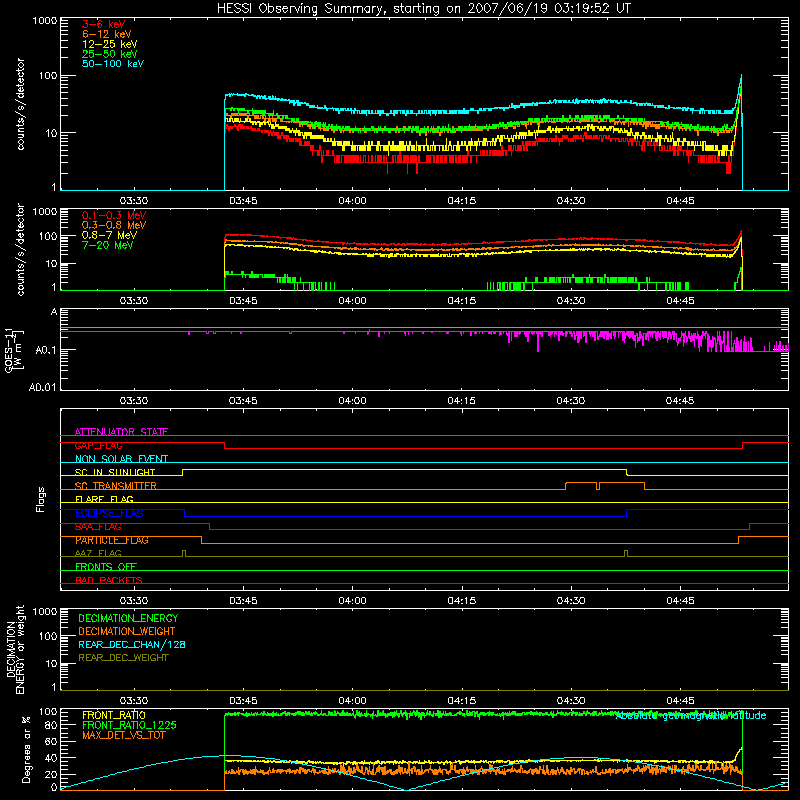Click the A0.1 tick label on GOES axis
The height and width of the screenshot is (800, 800).
point(45,350)
